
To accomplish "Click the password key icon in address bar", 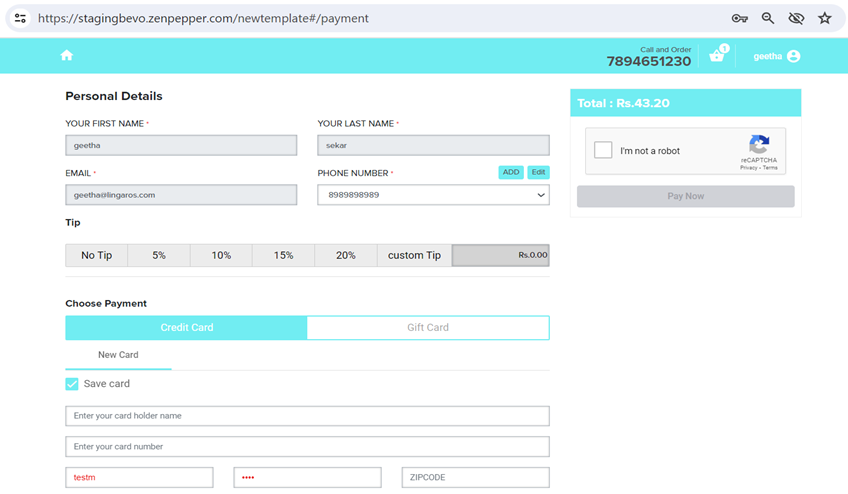I will tap(739, 18).
